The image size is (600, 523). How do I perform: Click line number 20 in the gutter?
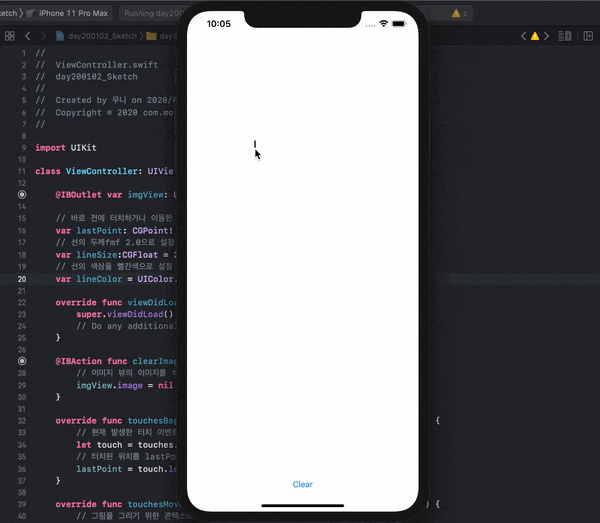click(22, 279)
